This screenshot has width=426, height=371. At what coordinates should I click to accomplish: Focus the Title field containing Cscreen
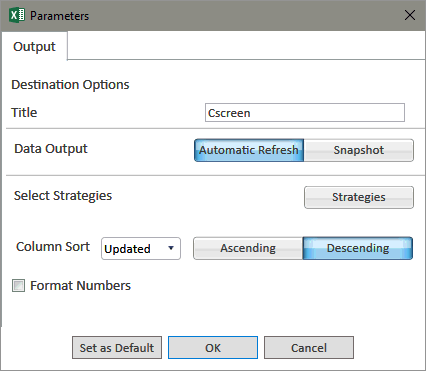click(305, 113)
